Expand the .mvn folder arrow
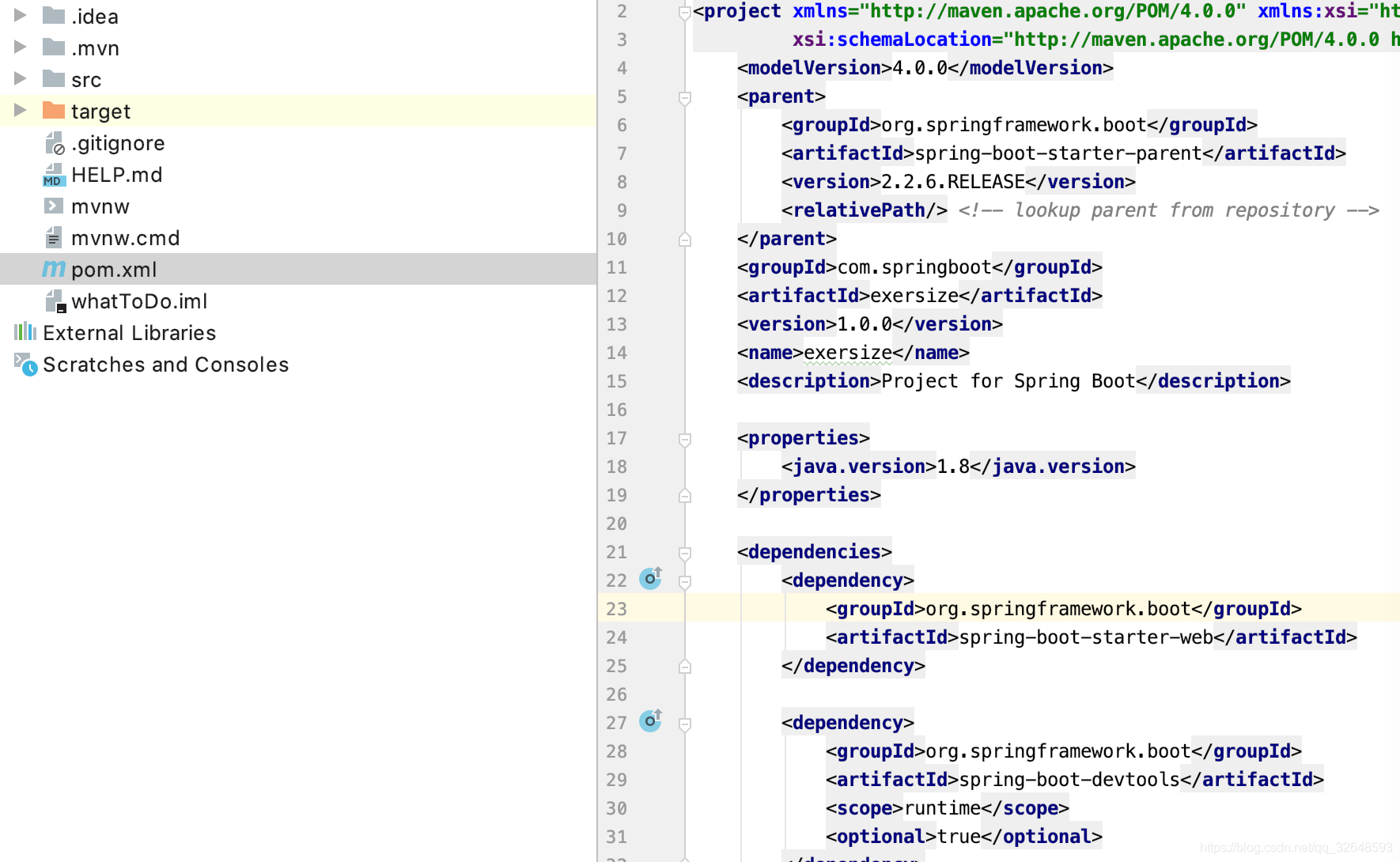The height and width of the screenshot is (862, 1400). 21,47
